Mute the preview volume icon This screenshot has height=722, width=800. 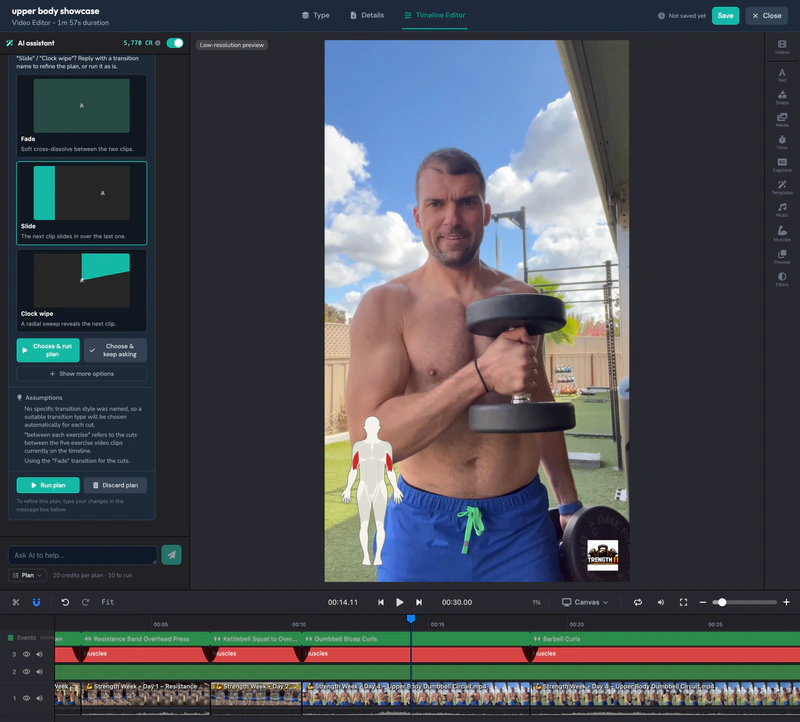(661, 602)
